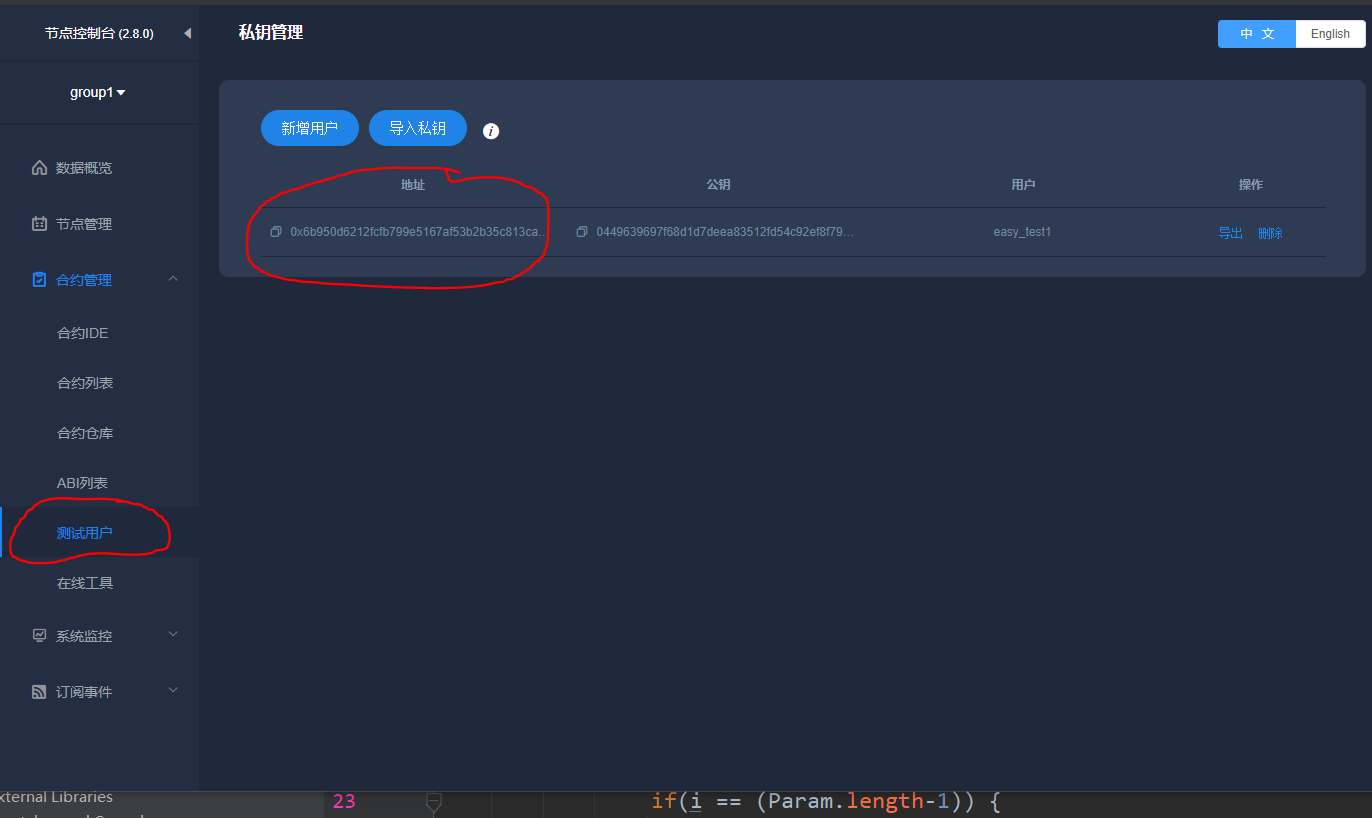Open the 系统监控 monitor icon
Image resolution: width=1372 pixels, height=818 pixels.
pyautogui.click(x=39, y=635)
